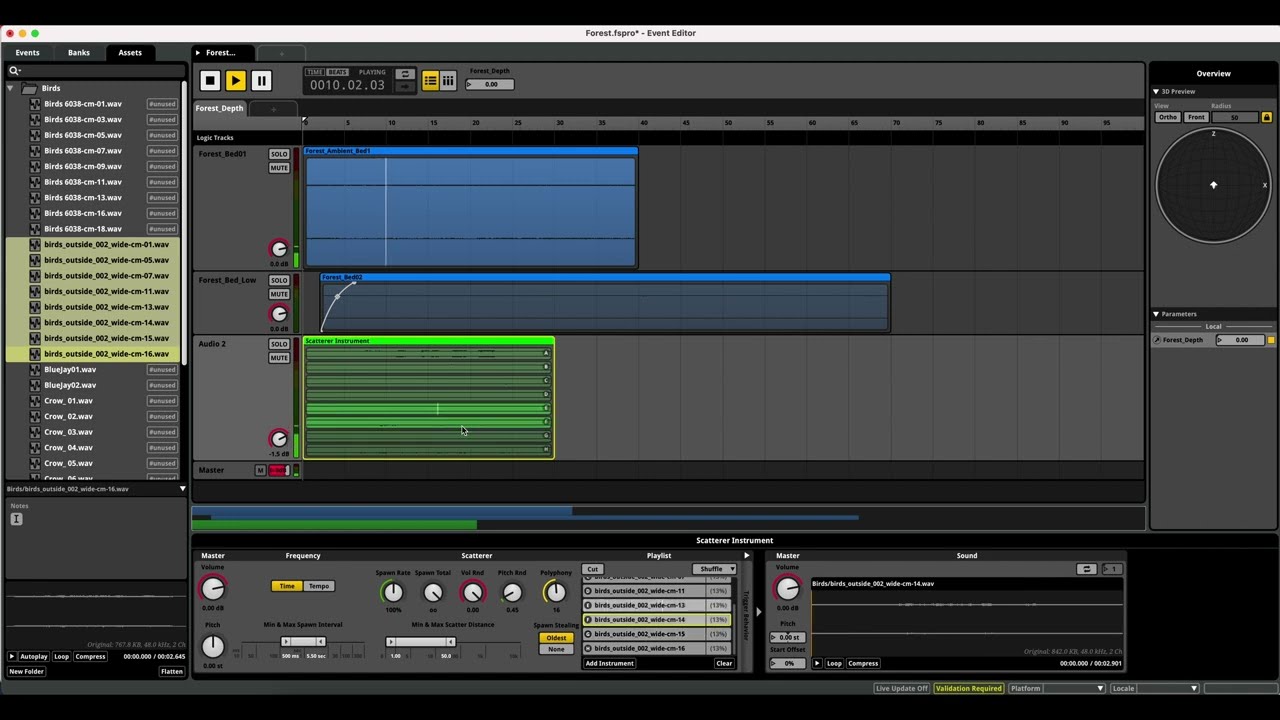The image size is (1280, 720).
Task: Mute the Forest_Bed01 track
Action: (279, 168)
